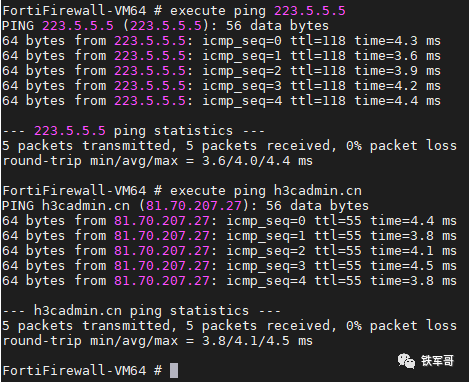Click the time=3.6 ms reply line
Screen dimensions: 469x382
pyautogui.click(x=221, y=56)
